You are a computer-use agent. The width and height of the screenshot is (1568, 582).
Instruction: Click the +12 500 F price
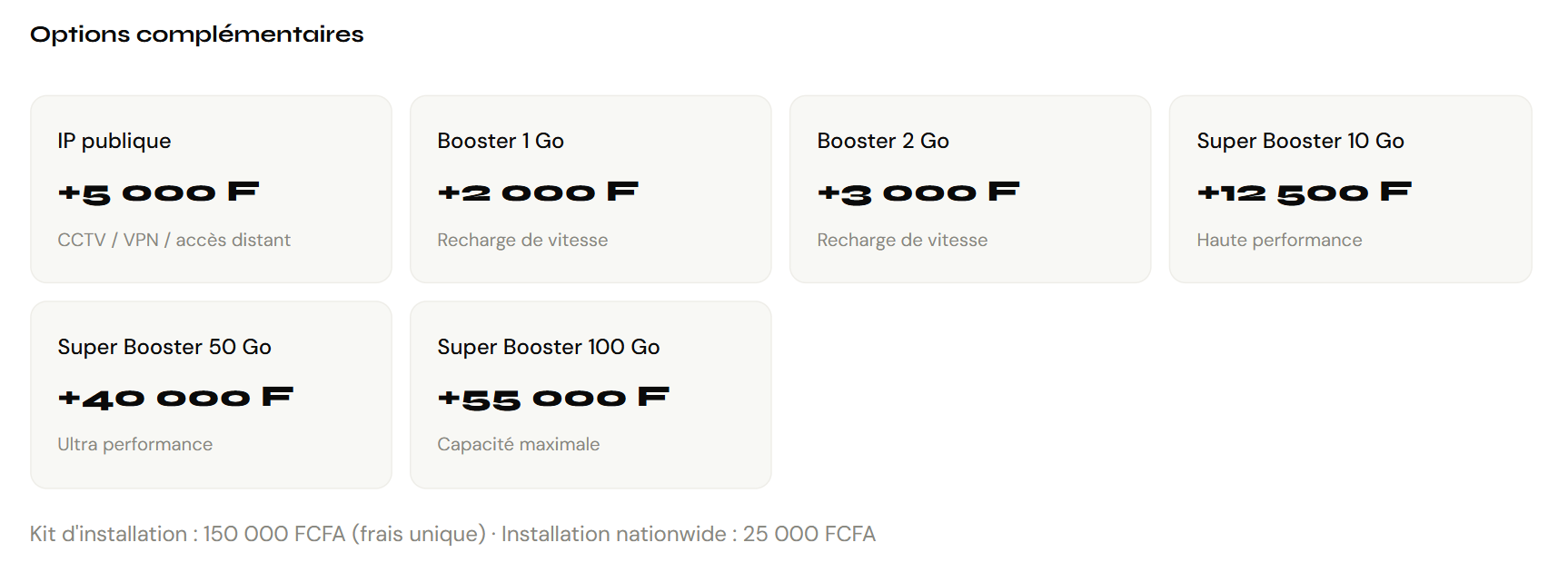(1304, 192)
